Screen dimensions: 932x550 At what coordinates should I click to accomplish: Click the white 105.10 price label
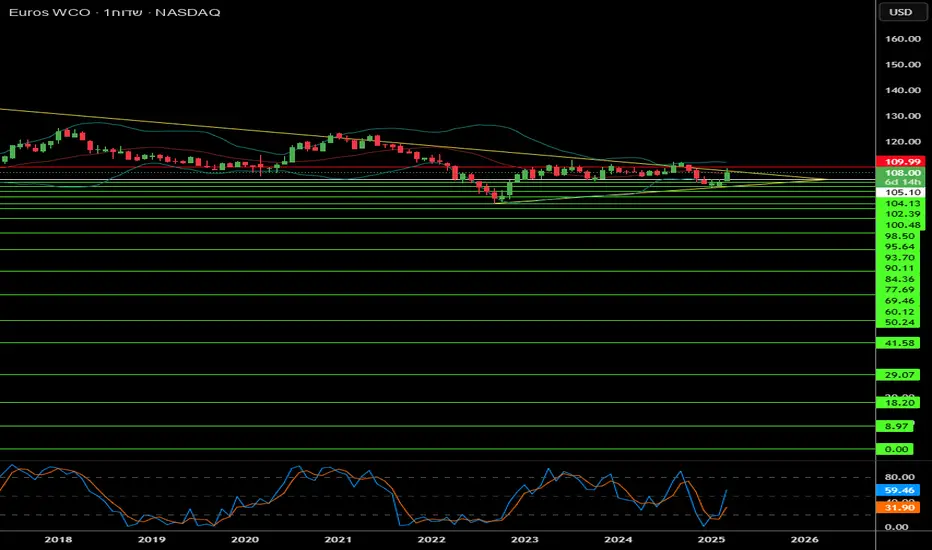tap(902, 191)
